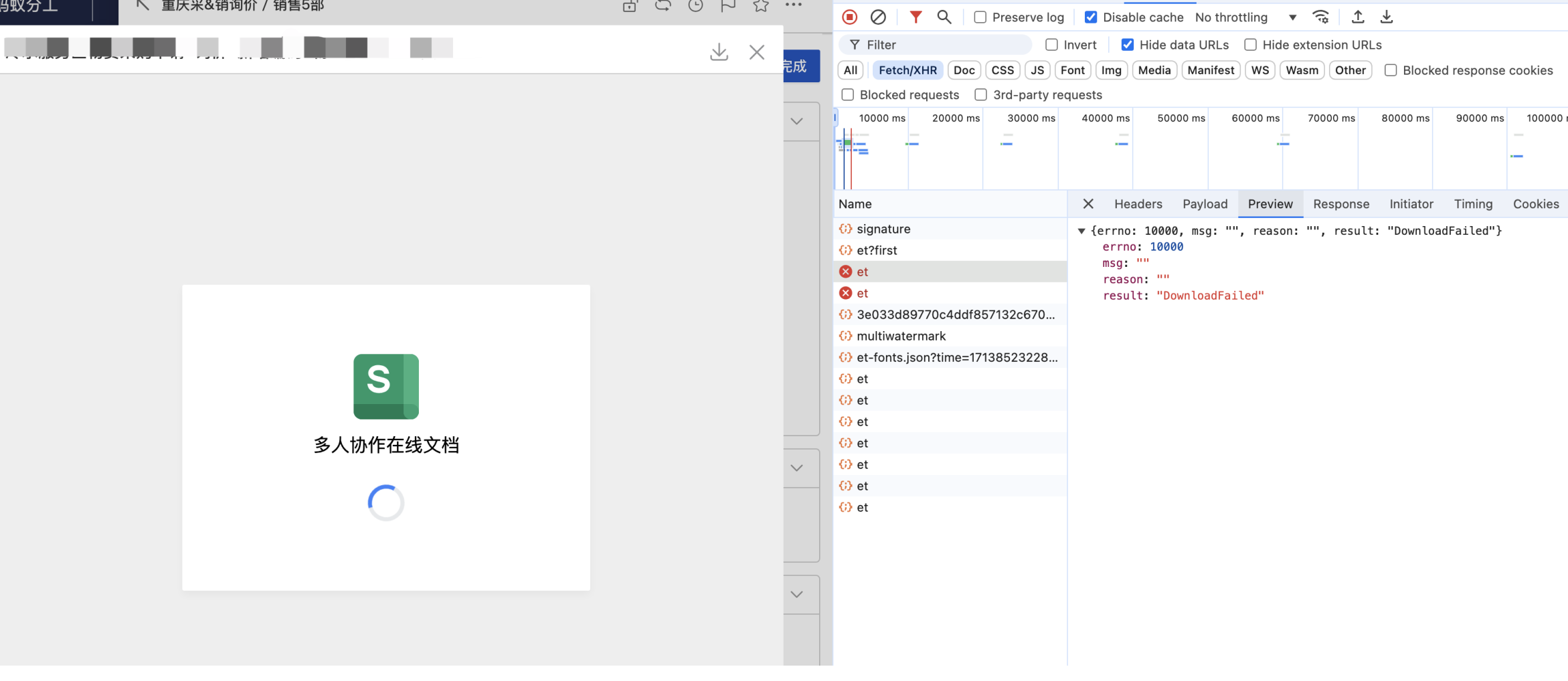Open the Timing tab
Screen dimensions: 1568x681
pos(1473,204)
